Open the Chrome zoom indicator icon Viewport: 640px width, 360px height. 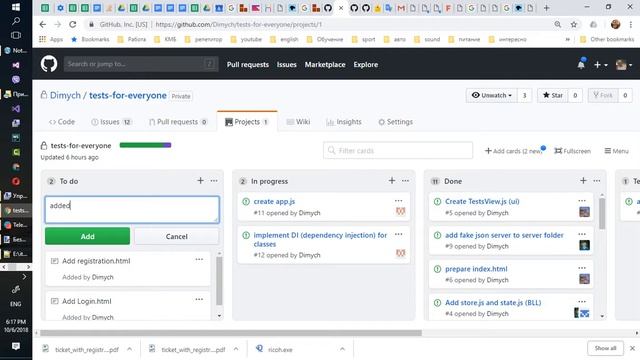click(558, 24)
